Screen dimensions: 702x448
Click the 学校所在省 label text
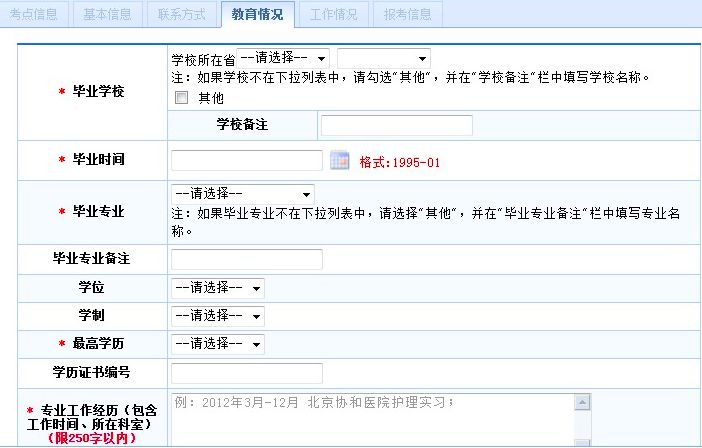[203, 60]
